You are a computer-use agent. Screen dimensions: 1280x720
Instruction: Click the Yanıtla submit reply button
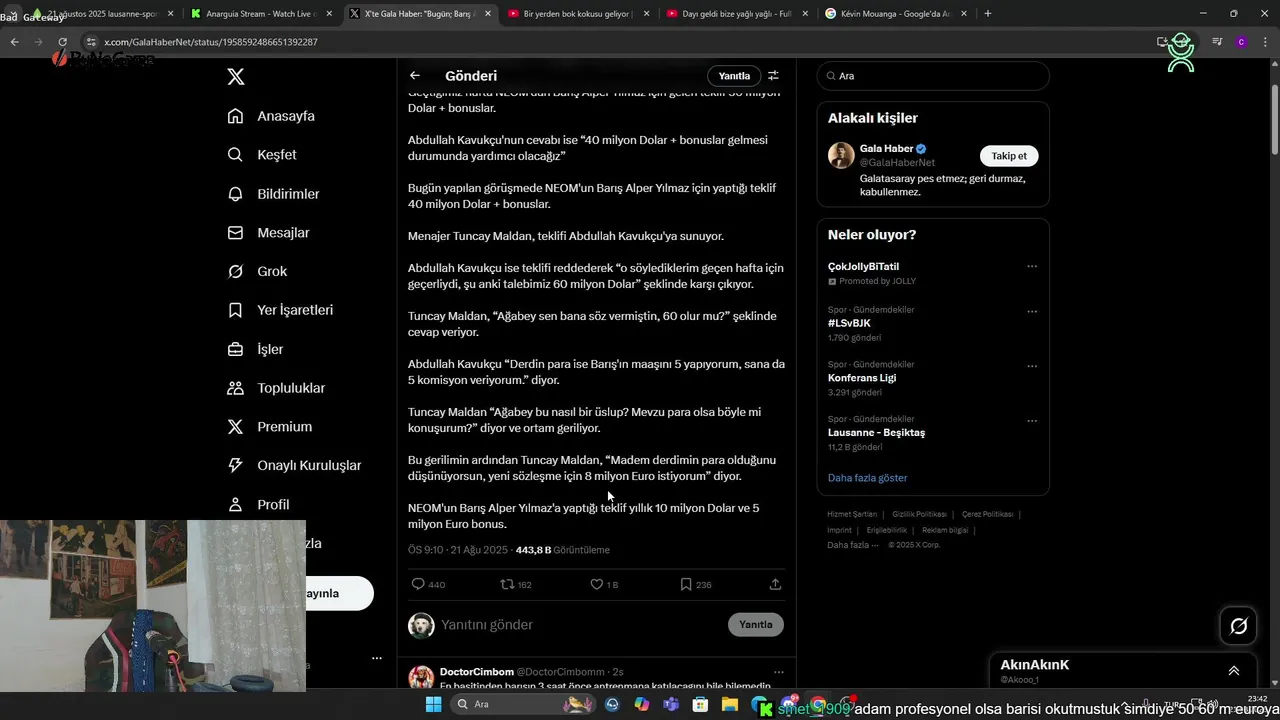[756, 625]
